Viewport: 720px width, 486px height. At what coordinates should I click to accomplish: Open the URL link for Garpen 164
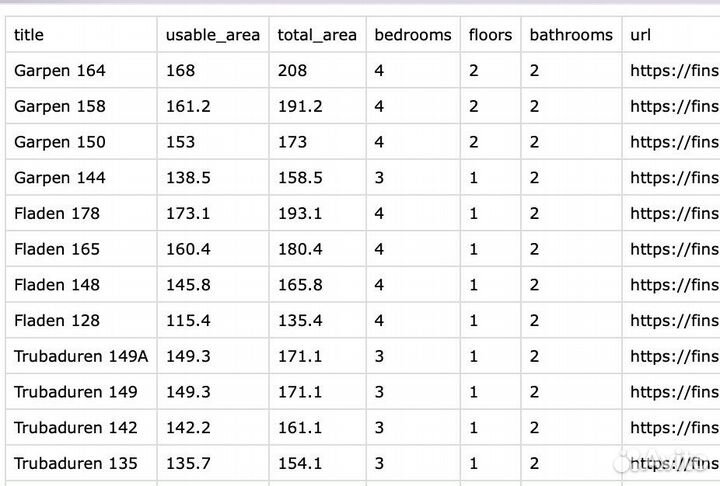click(x=674, y=71)
